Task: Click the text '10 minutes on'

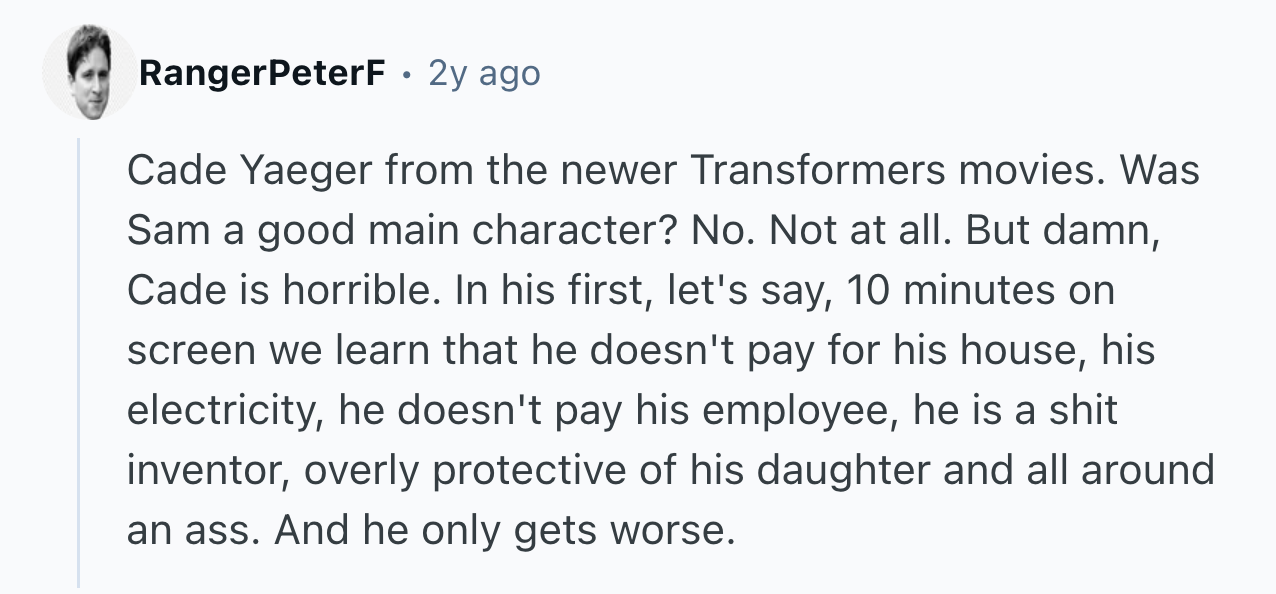Action: pos(980,291)
